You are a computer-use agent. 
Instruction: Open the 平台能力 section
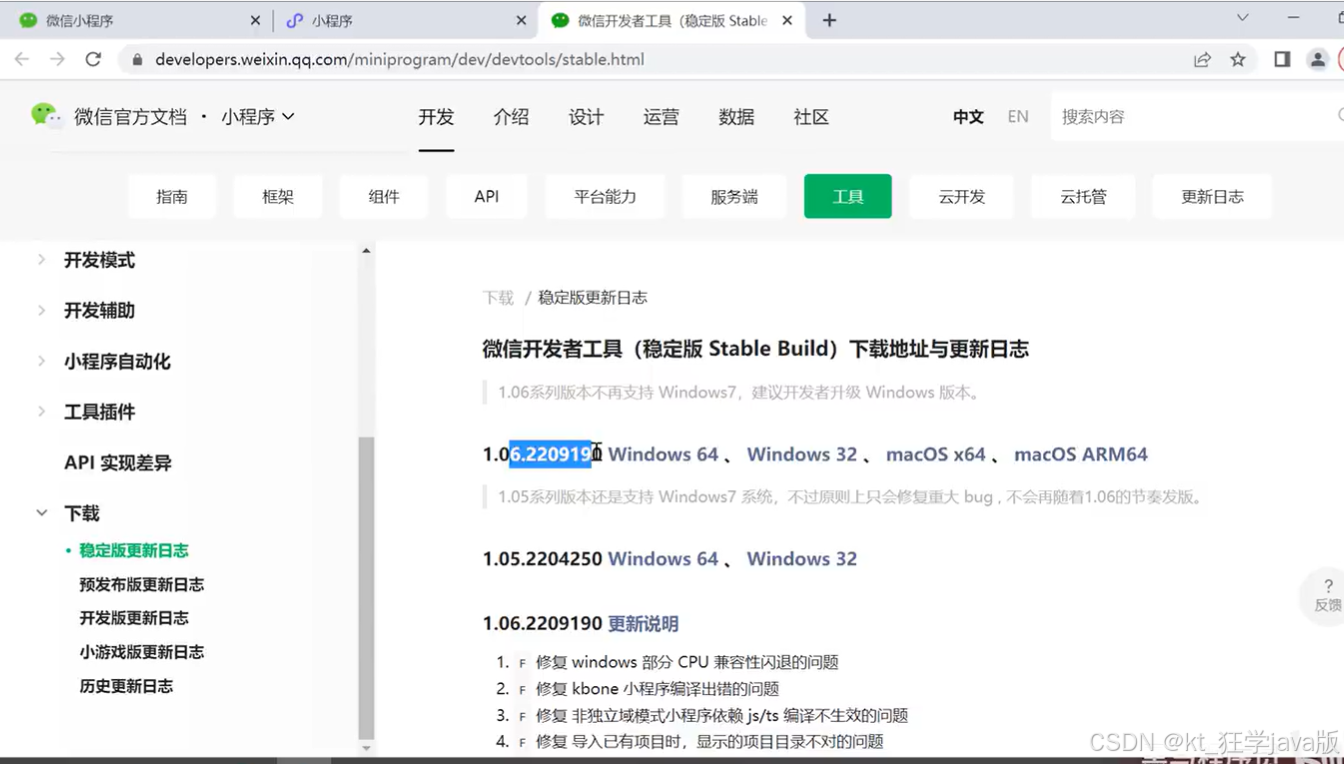pos(605,196)
